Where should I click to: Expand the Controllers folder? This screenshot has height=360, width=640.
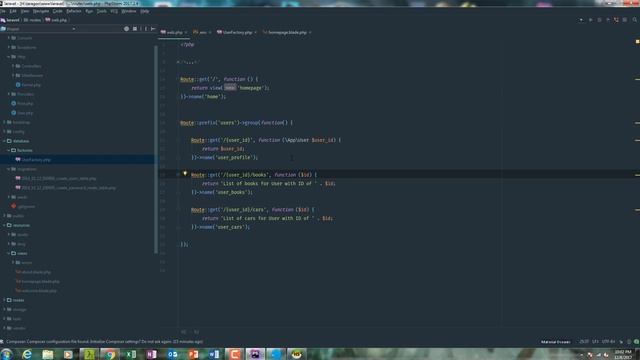[x=13, y=66]
